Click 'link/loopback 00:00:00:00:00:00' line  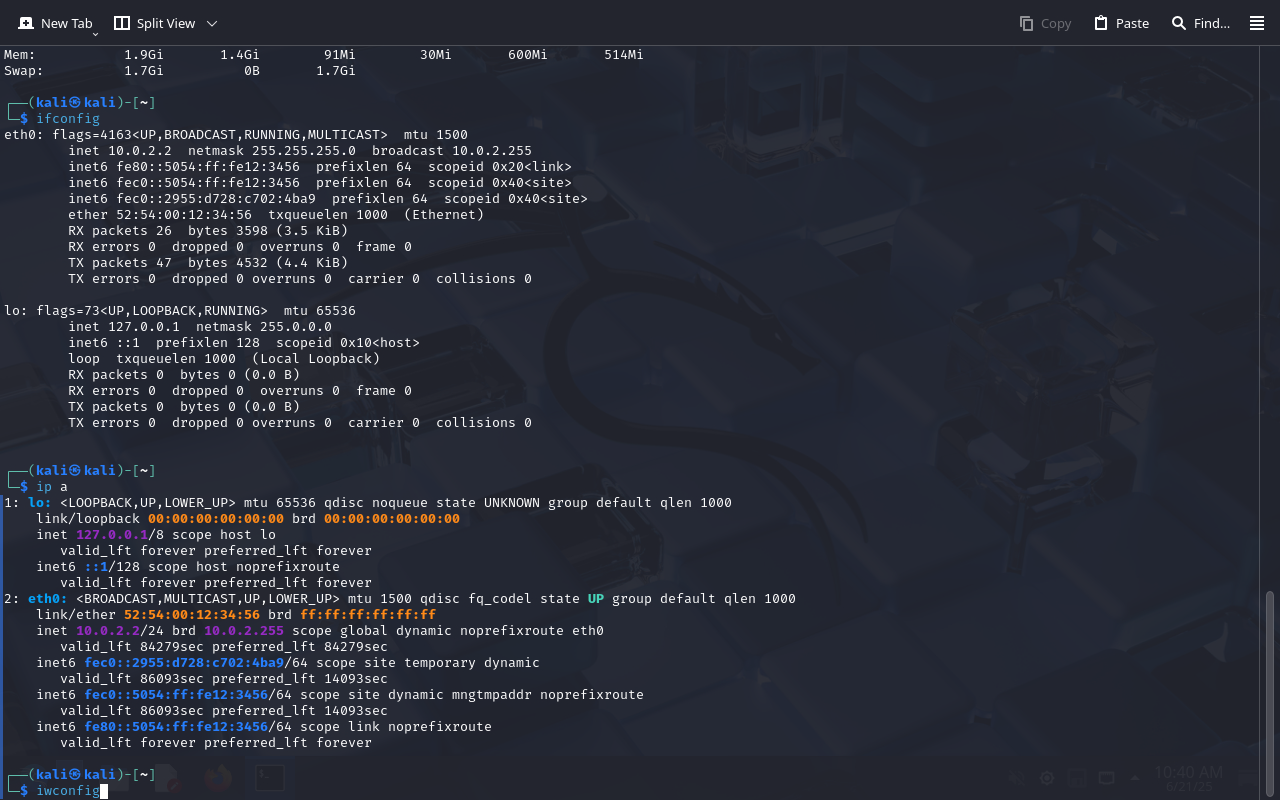click(x=248, y=519)
